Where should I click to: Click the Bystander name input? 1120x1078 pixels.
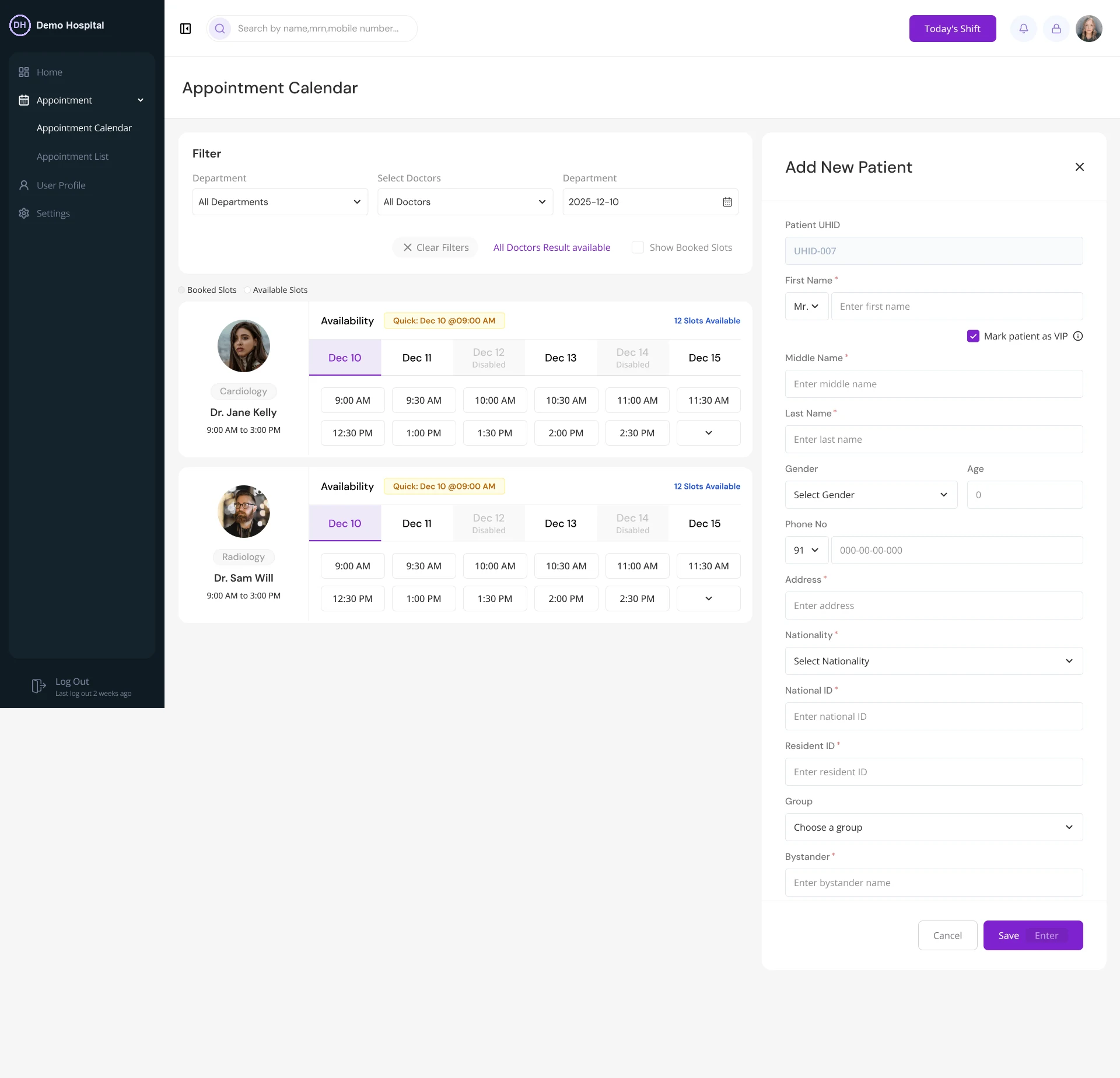[x=934, y=883]
